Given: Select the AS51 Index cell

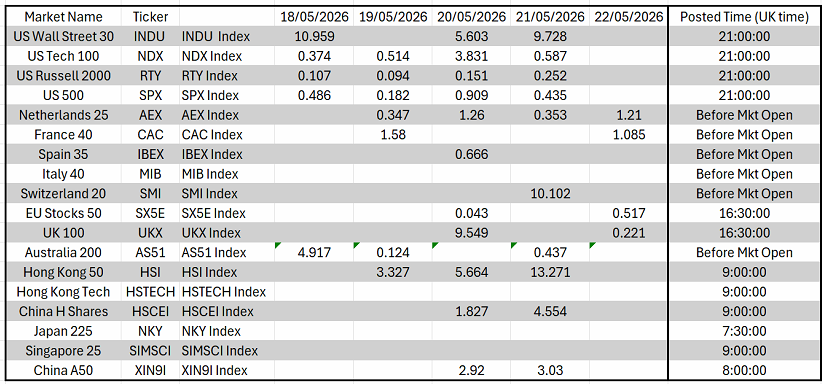Looking at the screenshot, I should coord(227,252).
